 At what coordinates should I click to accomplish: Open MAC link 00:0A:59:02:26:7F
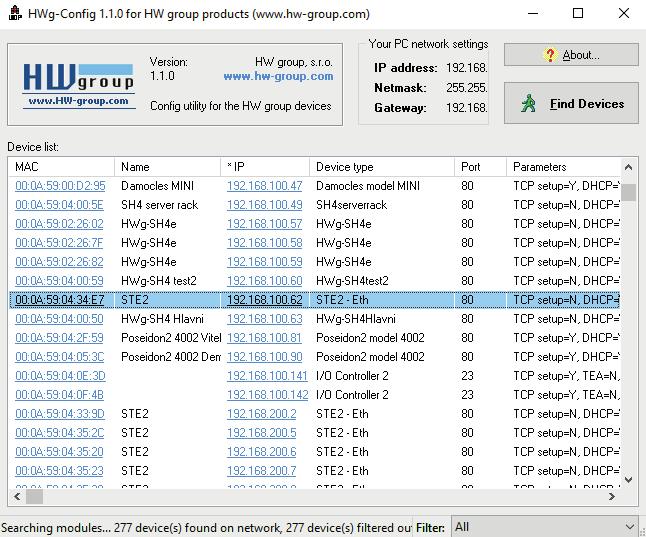59,243
